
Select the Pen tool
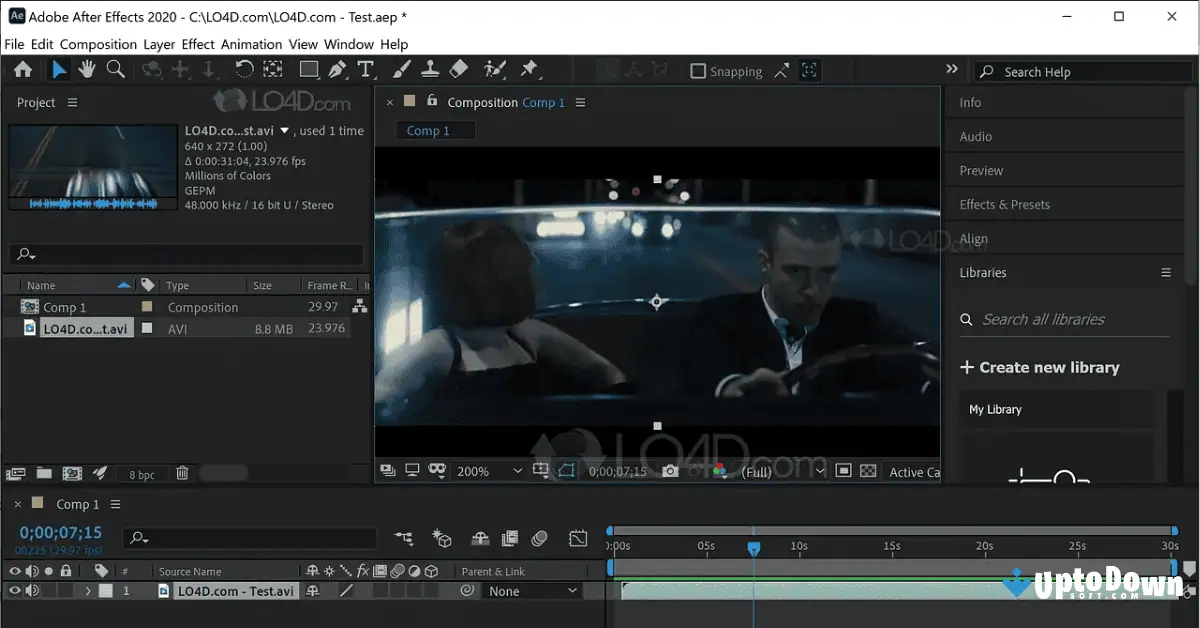[338, 69]
